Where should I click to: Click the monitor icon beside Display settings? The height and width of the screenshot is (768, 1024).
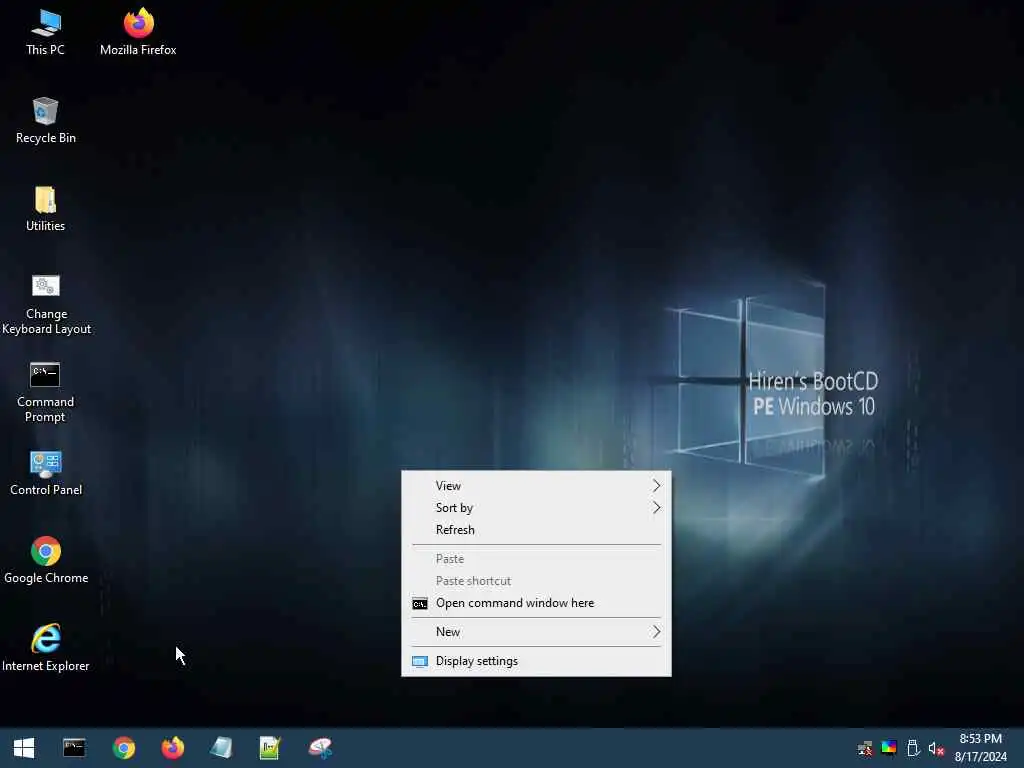[x=420, y=662]
